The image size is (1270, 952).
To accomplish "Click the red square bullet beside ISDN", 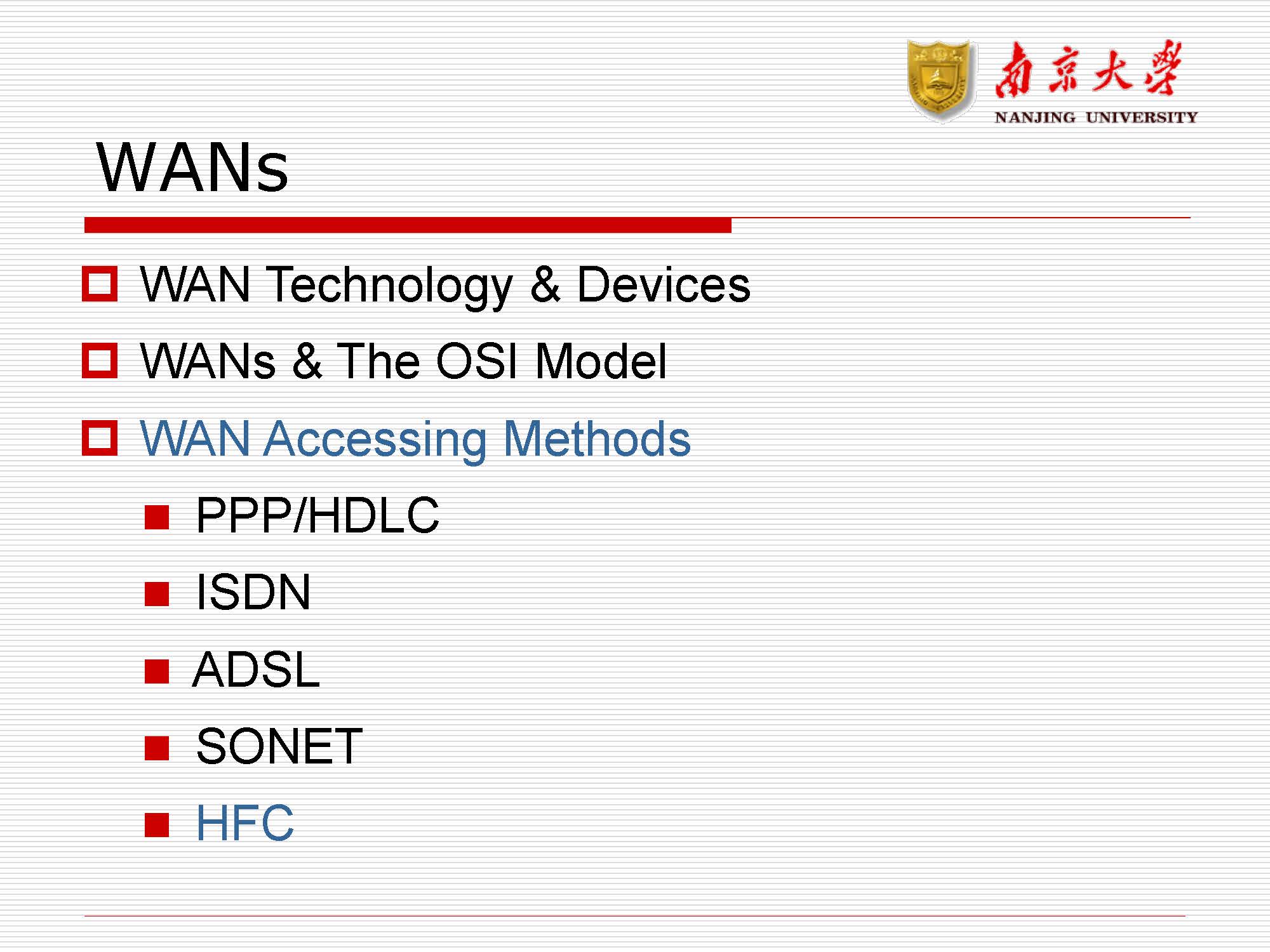I will pyautogui.click(x=157, y=594).
